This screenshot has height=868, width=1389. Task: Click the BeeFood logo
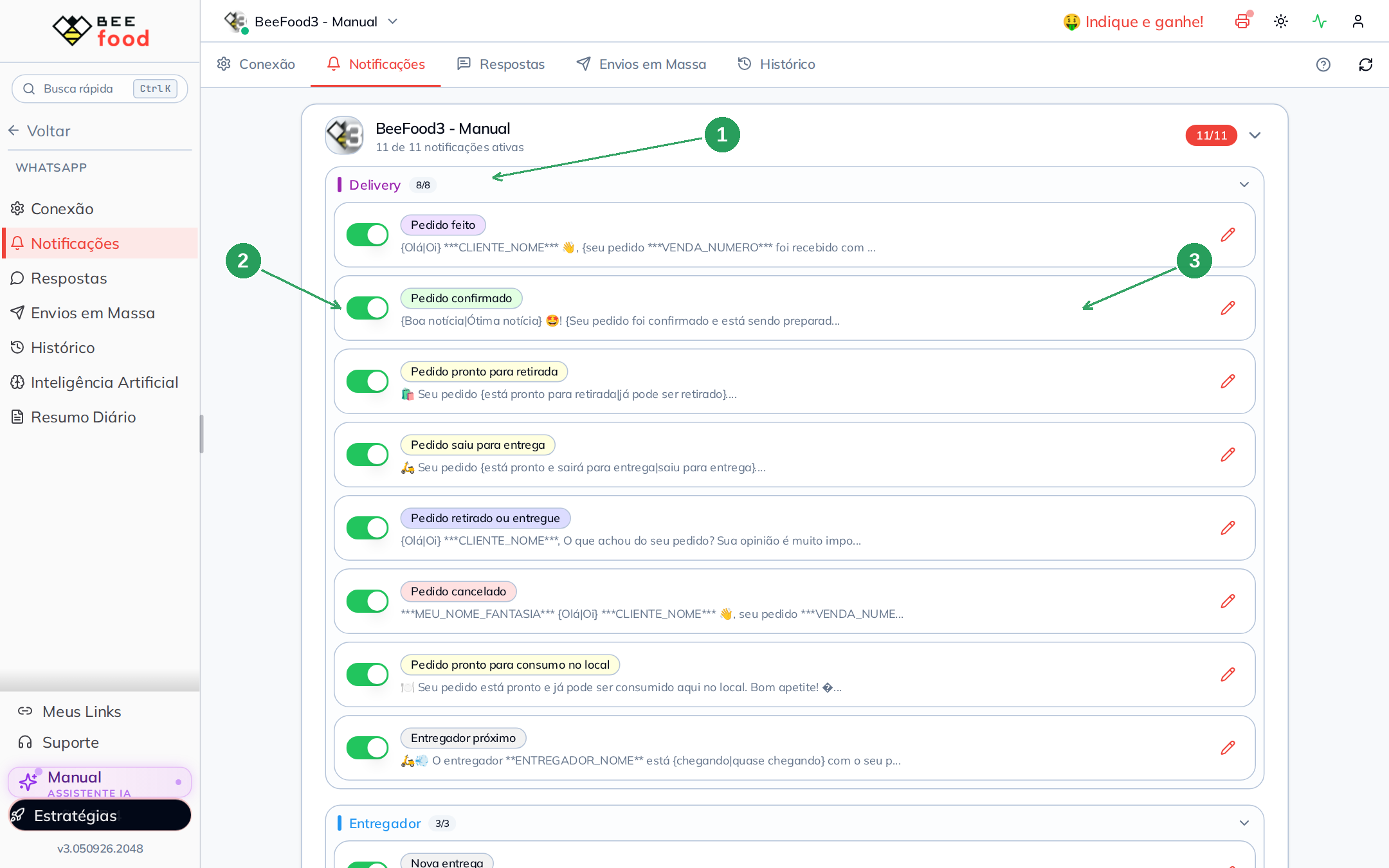100,30
